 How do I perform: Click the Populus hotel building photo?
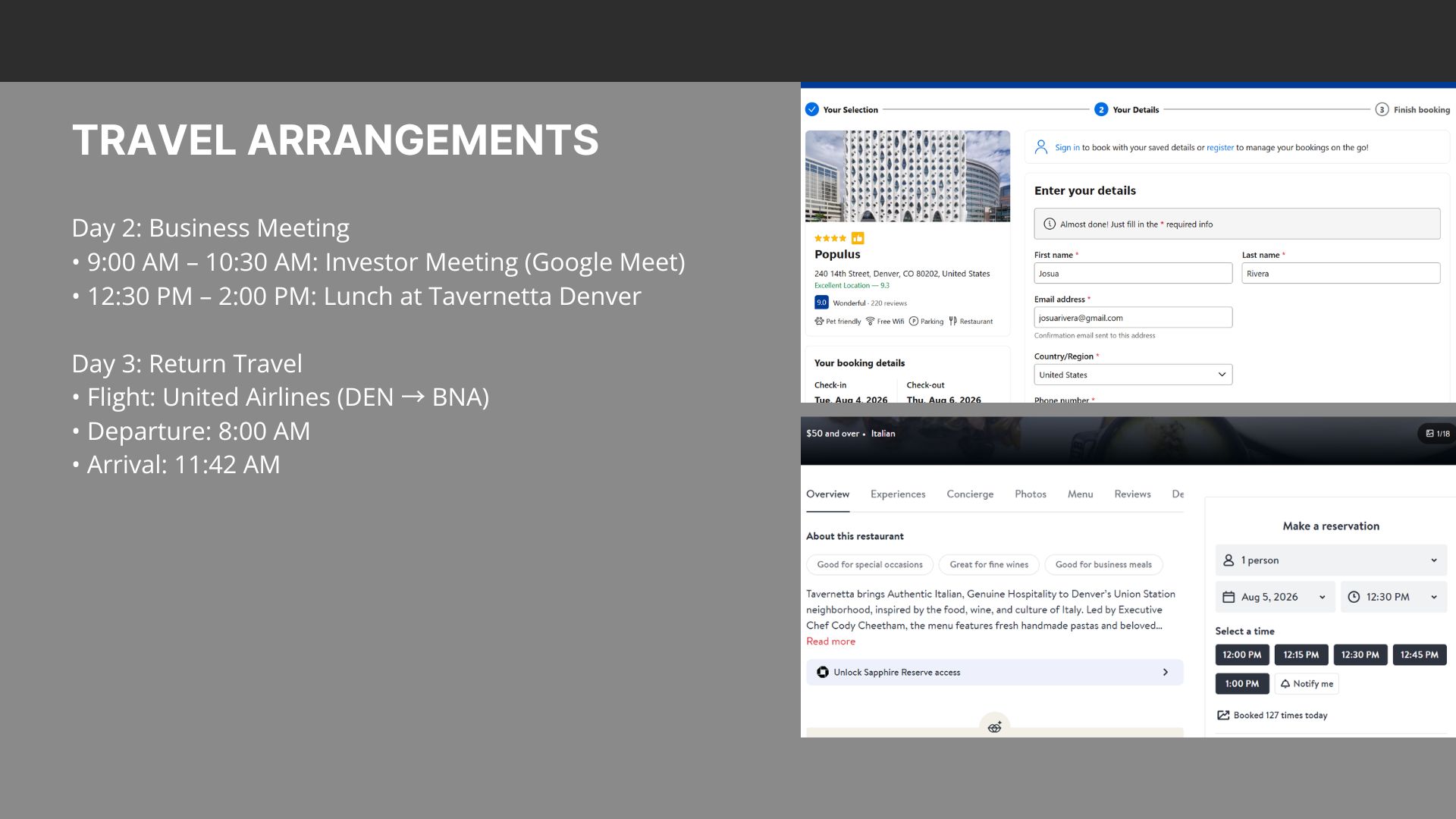click(908, 176)
